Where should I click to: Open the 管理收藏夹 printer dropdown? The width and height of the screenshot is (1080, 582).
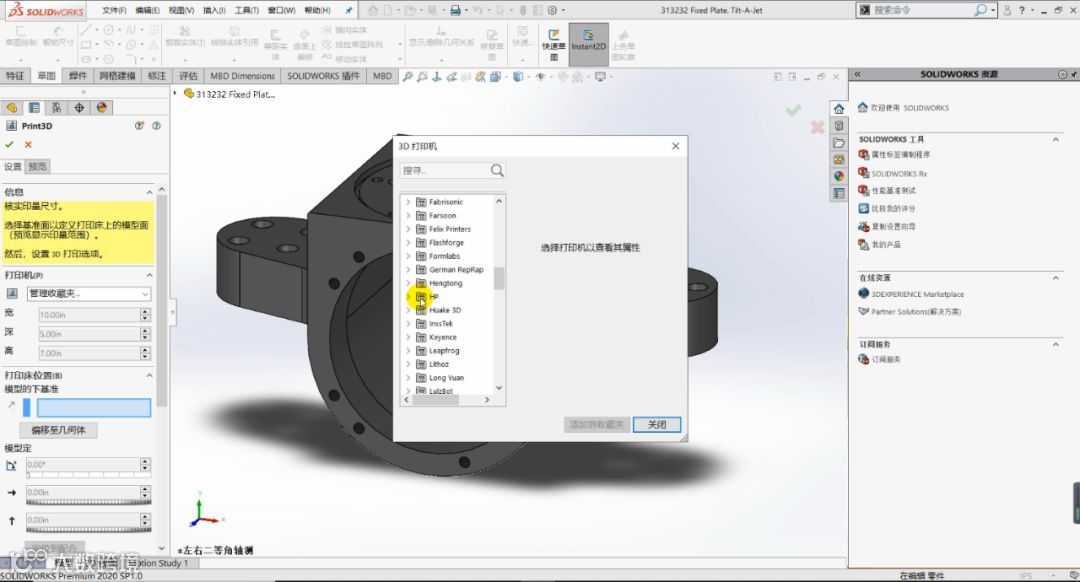88,293
